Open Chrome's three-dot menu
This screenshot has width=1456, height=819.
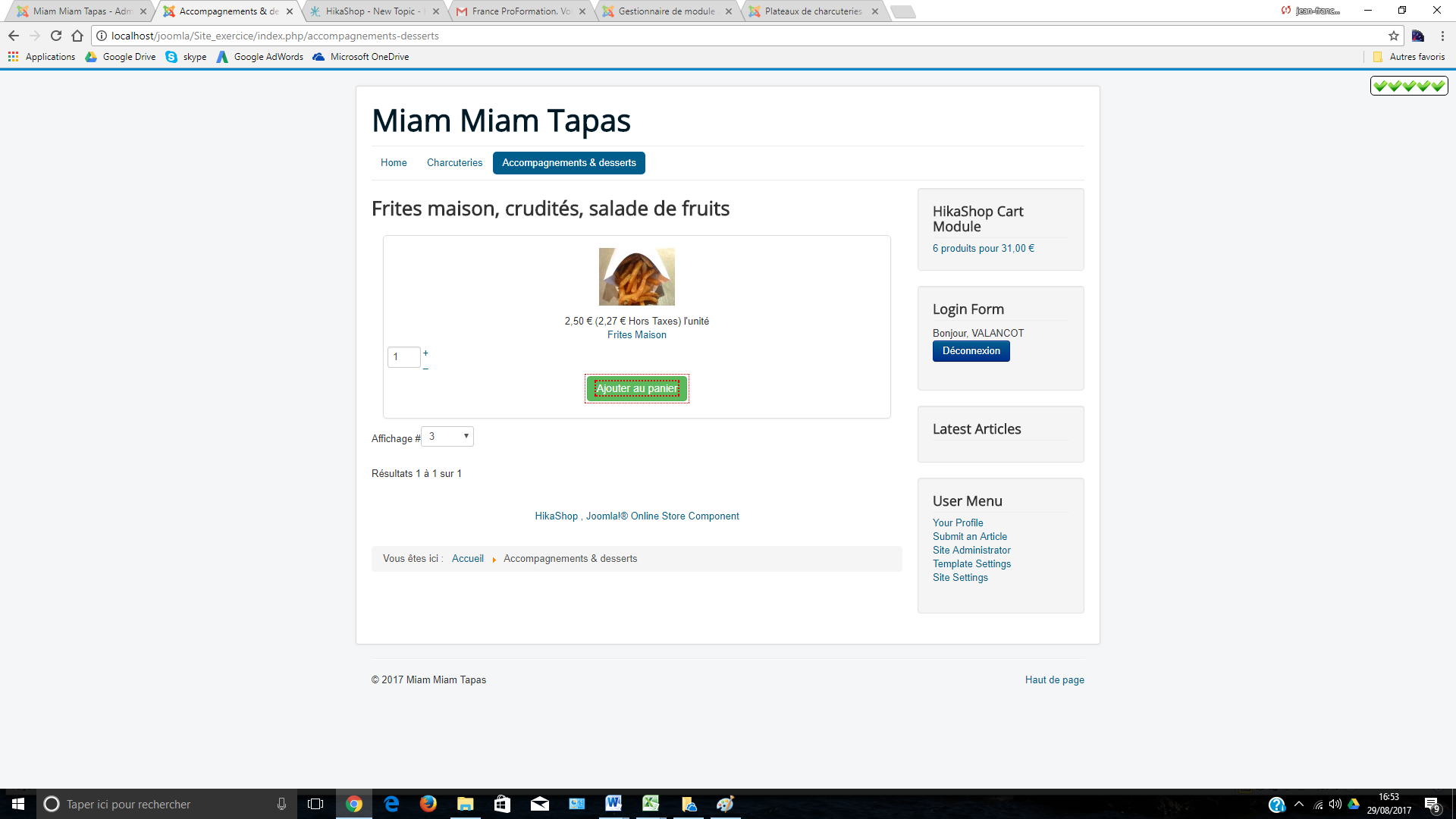click(x=1442, y=36)
